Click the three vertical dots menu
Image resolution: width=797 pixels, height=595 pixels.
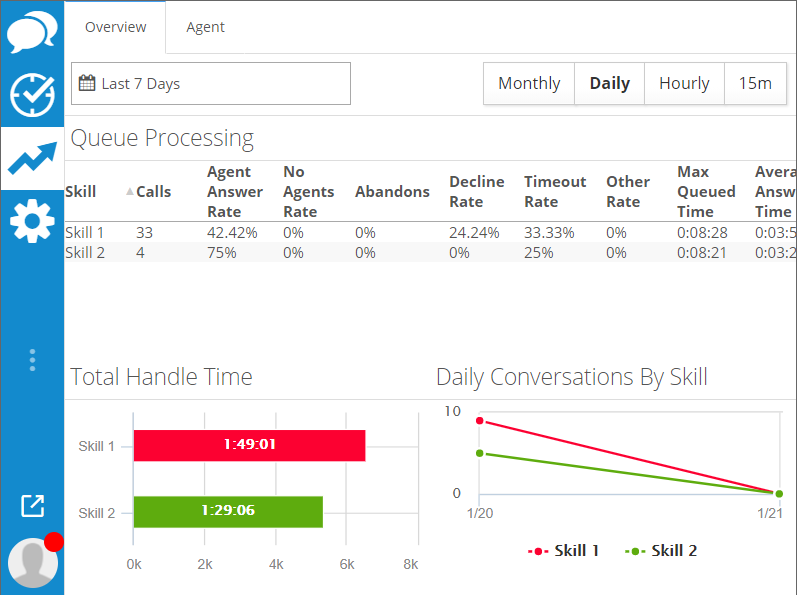(32, 360)
